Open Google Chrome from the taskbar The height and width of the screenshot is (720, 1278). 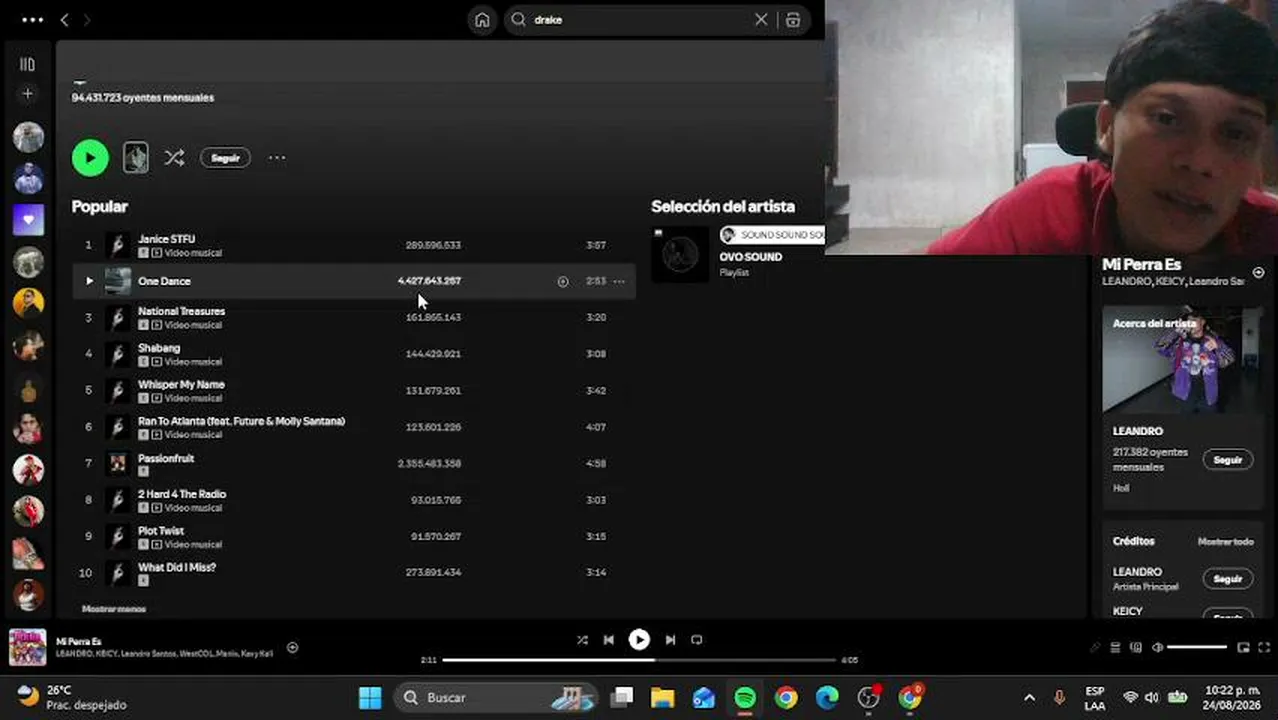(786, 697)
